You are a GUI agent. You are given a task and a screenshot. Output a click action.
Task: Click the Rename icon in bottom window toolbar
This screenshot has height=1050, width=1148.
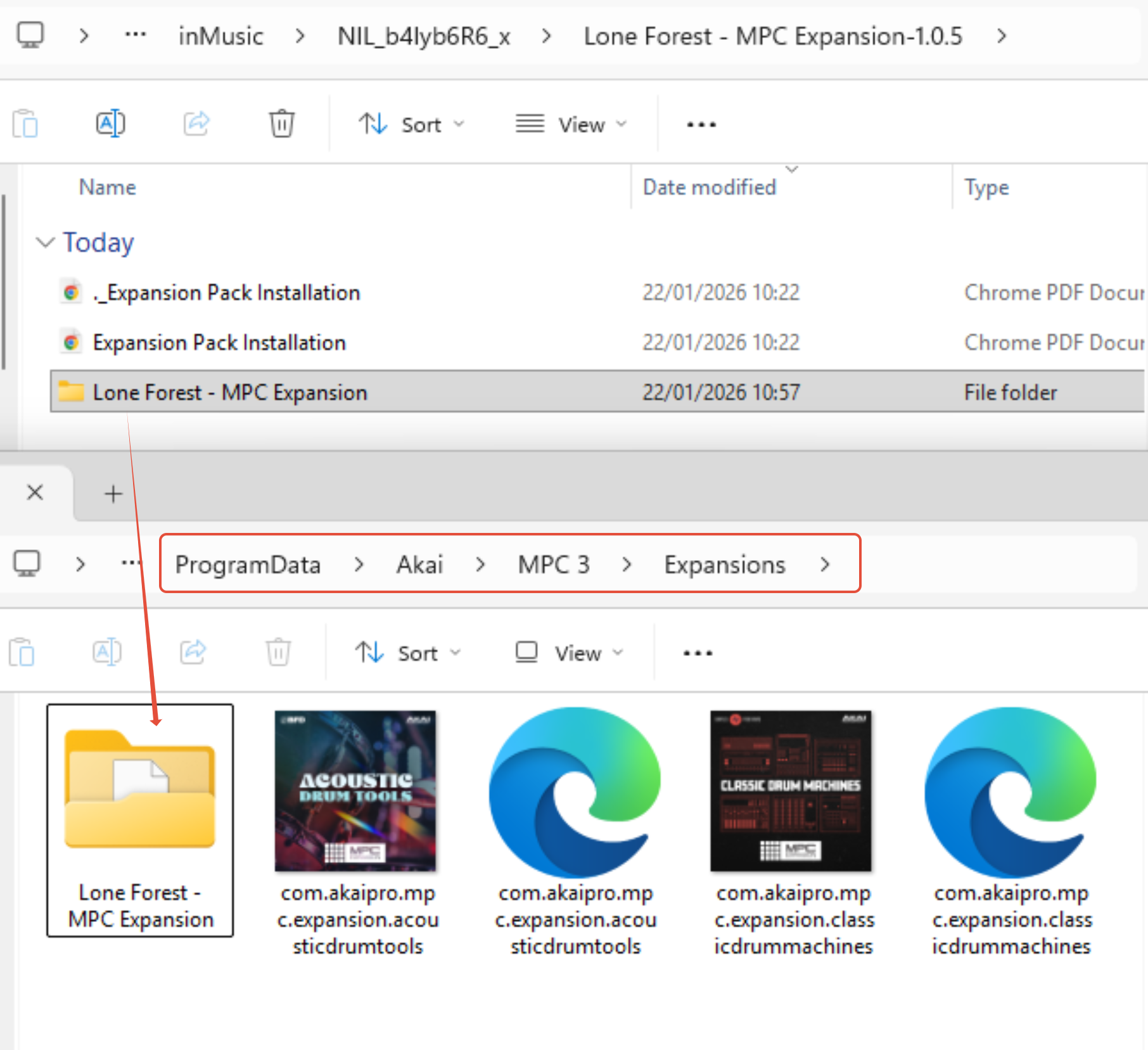pos(107,652)
